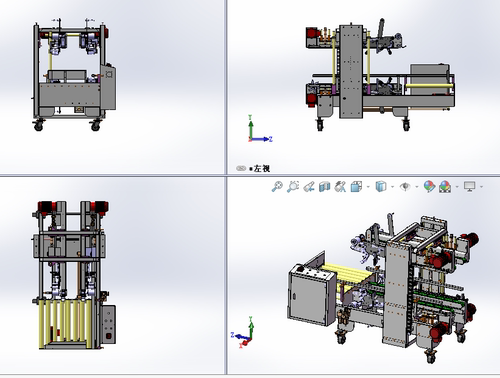Open the Apply Scene dropdown arrow

coord(457,187)
